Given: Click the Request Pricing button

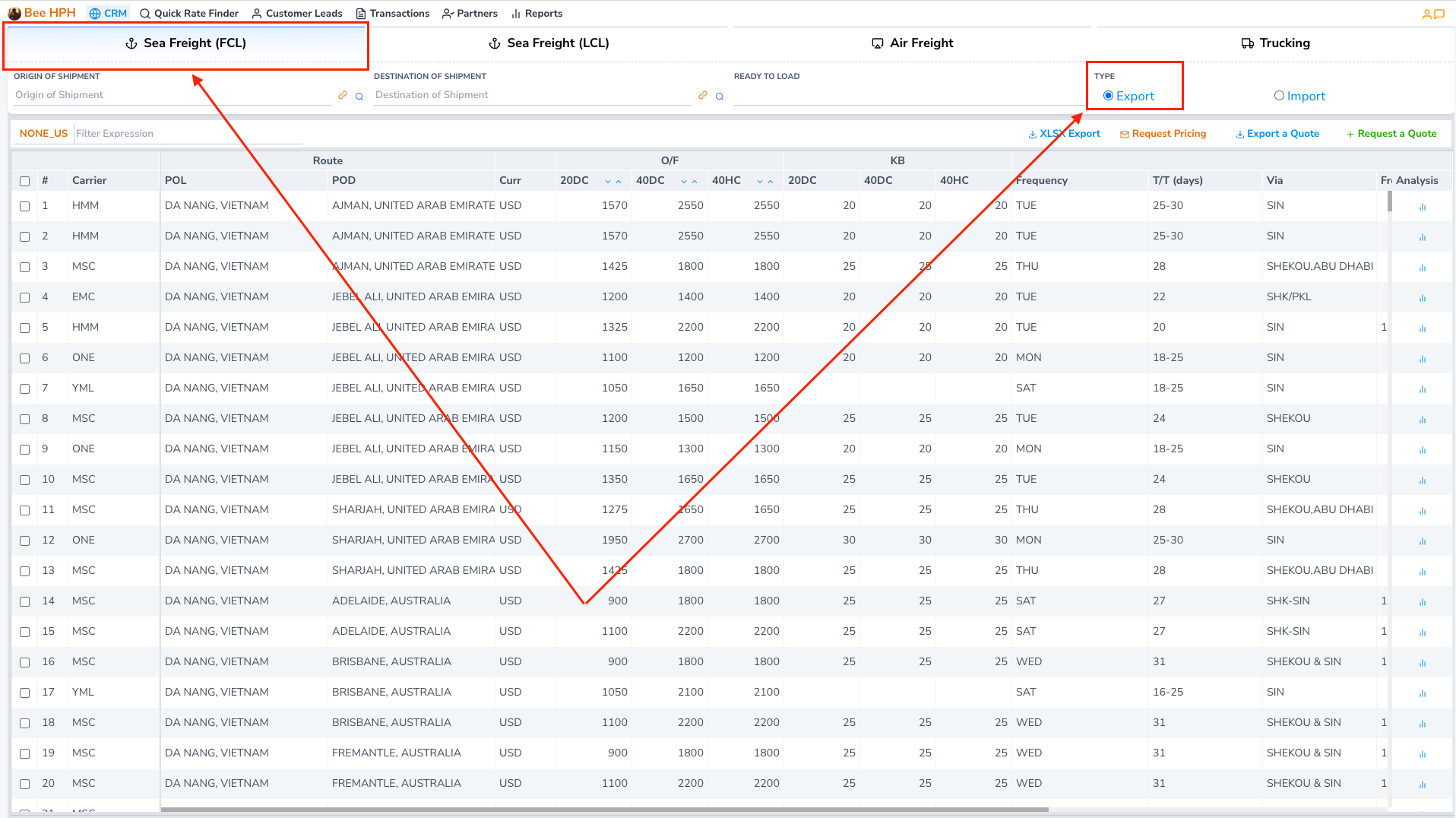Looking at the screenshot, I should (1163, 134).
